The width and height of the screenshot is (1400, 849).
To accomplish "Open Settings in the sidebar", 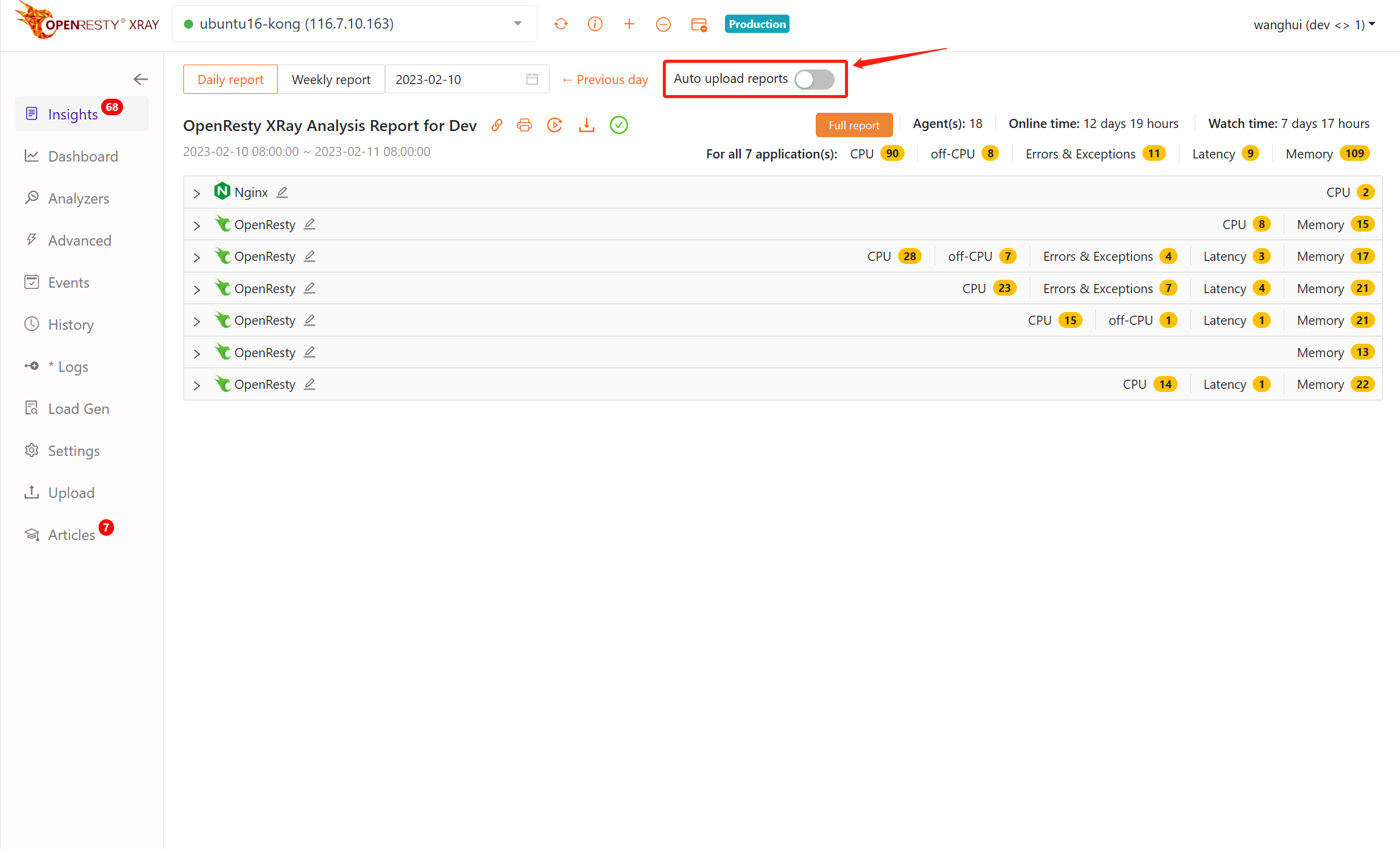I will click(82, 450).
